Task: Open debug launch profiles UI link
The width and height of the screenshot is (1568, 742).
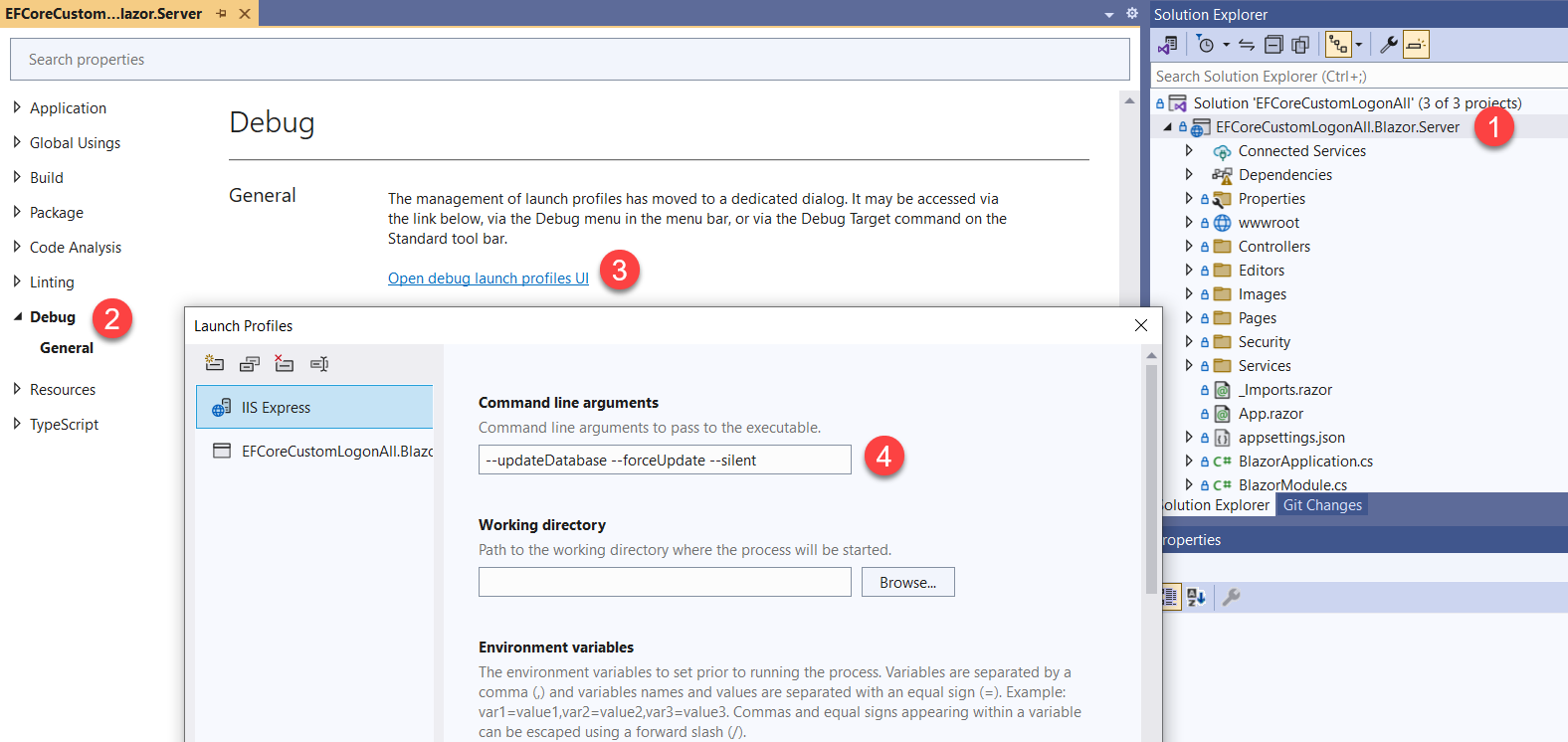Action: [489, 278]
